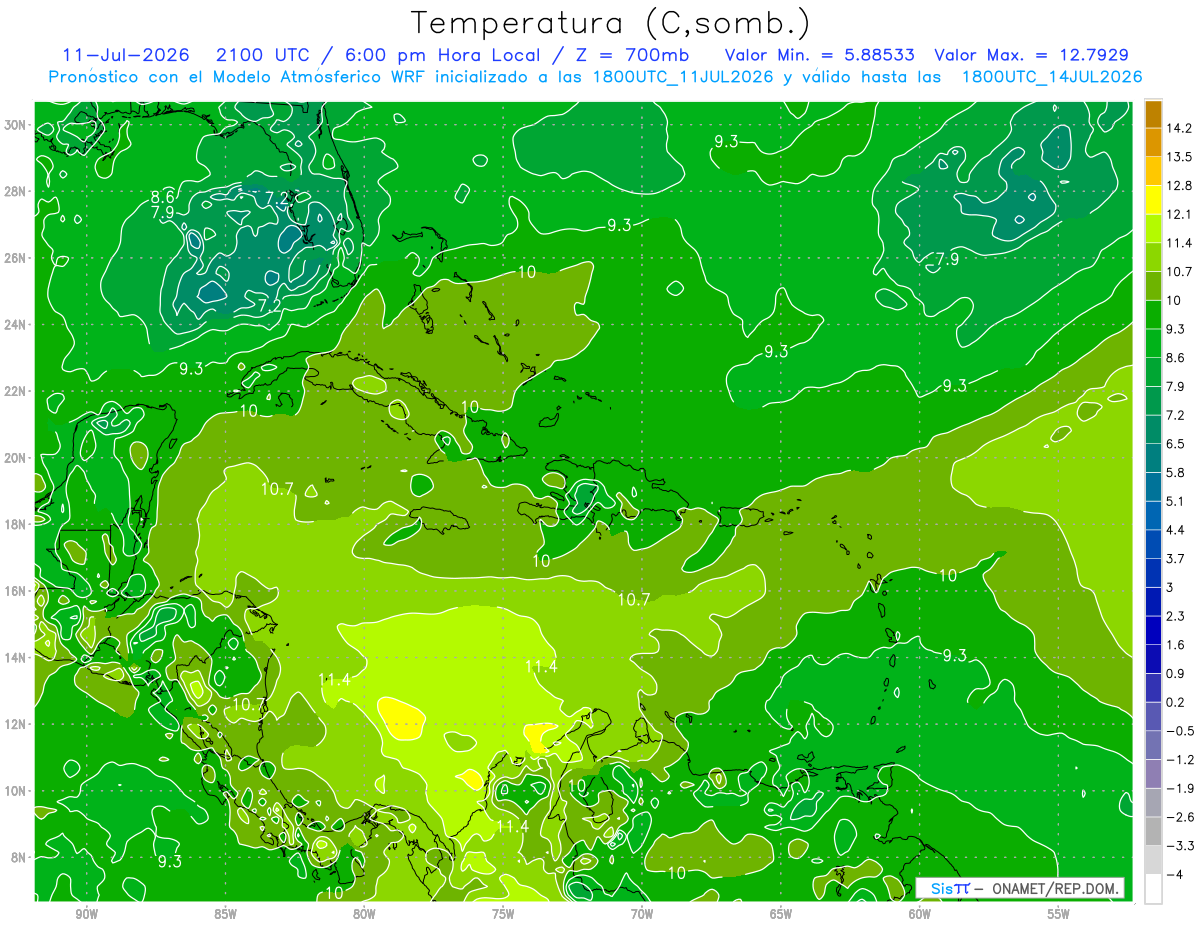Click the "8N" latitude label
The width and height of the screenshot is (1200, 927).
(18, 858)
